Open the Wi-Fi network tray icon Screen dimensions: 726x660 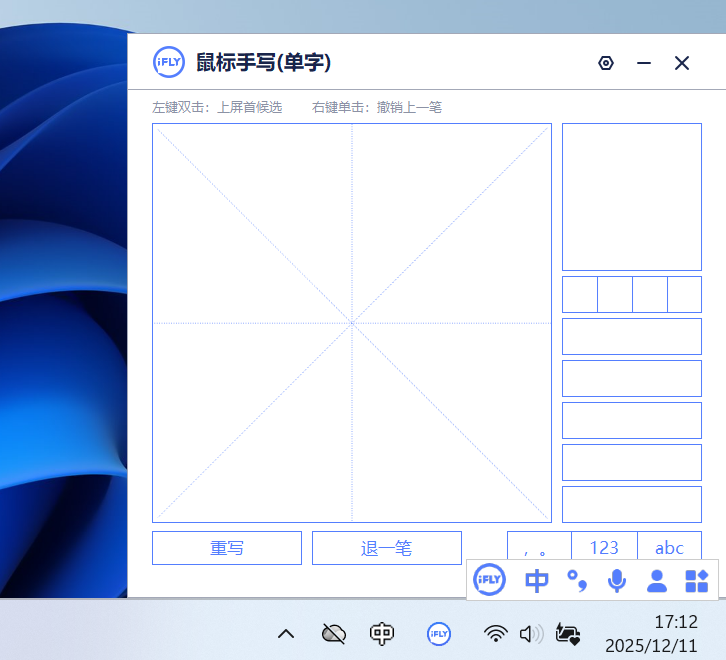click(495, 633)
